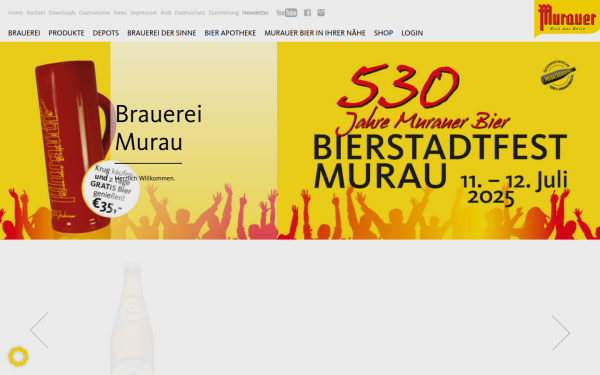
Task: Click the faded beer bottle image
Action: tap(132, 318)
